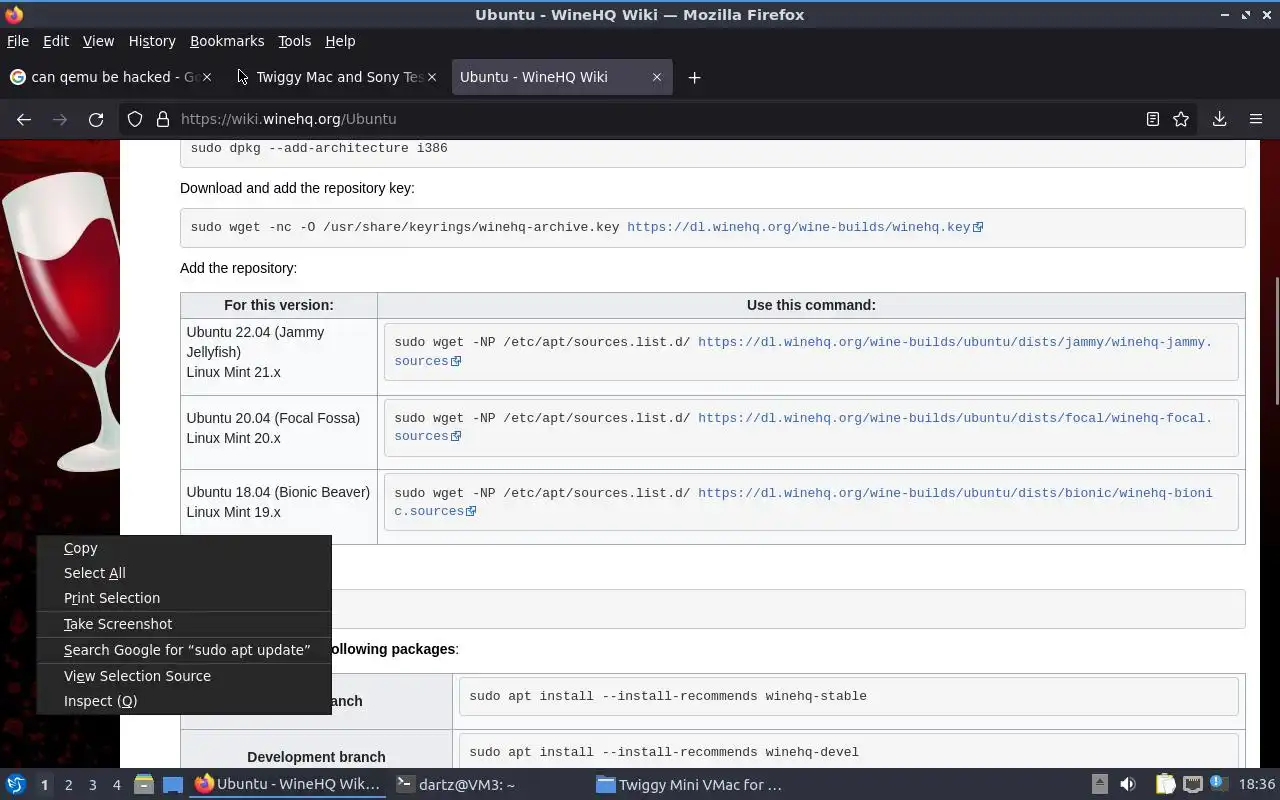Image resolution: width=1280 pixels, height=800 pixels.
Task: Click the blue show desktop icon
Action: [x=172, y=785]
